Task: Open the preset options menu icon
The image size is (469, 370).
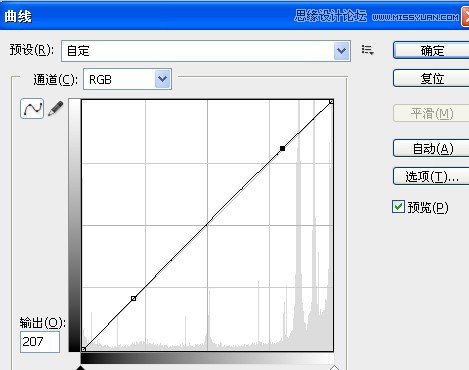Action: pyautogui.click(x=368, y=50)
